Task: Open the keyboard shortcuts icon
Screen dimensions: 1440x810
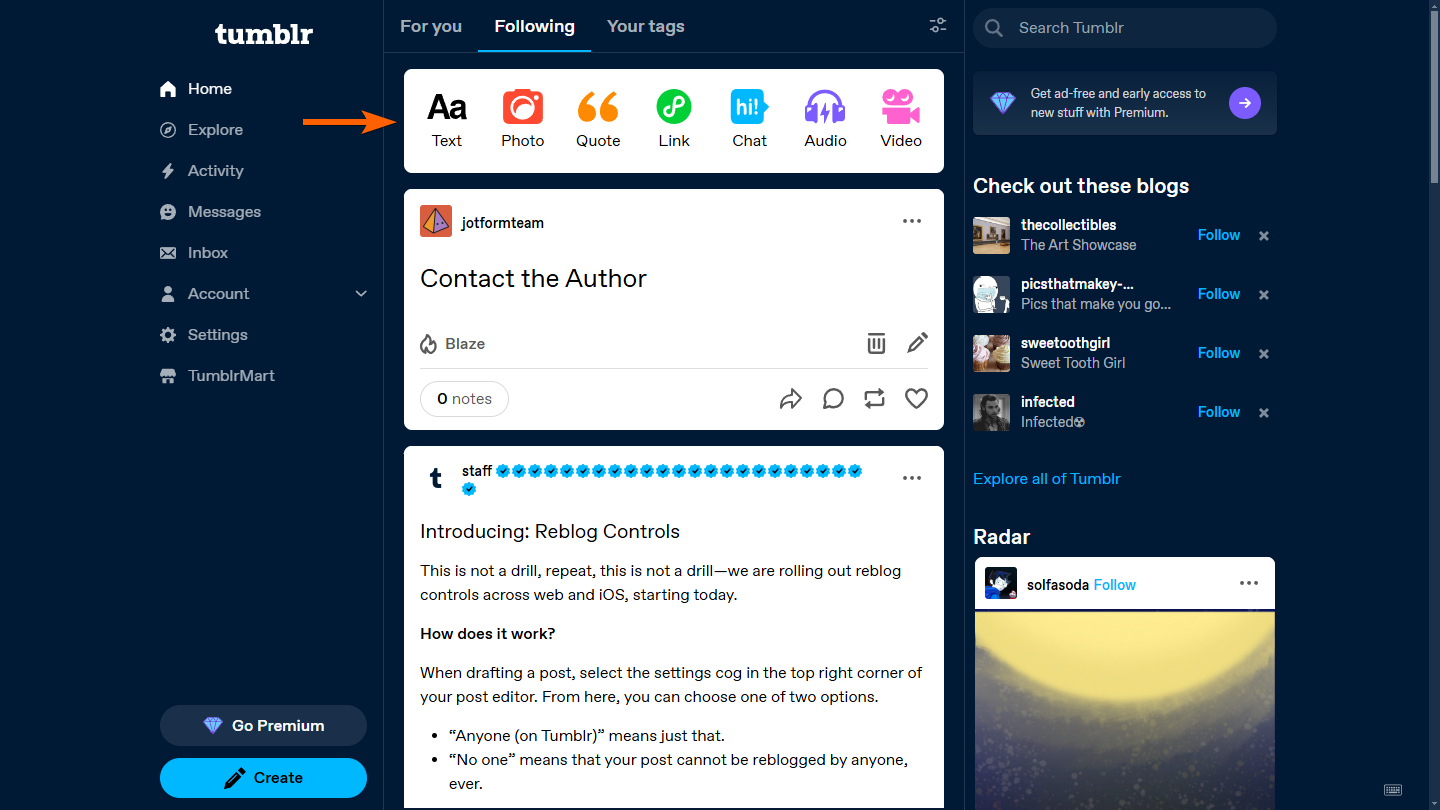Action: pos(1393,790)
